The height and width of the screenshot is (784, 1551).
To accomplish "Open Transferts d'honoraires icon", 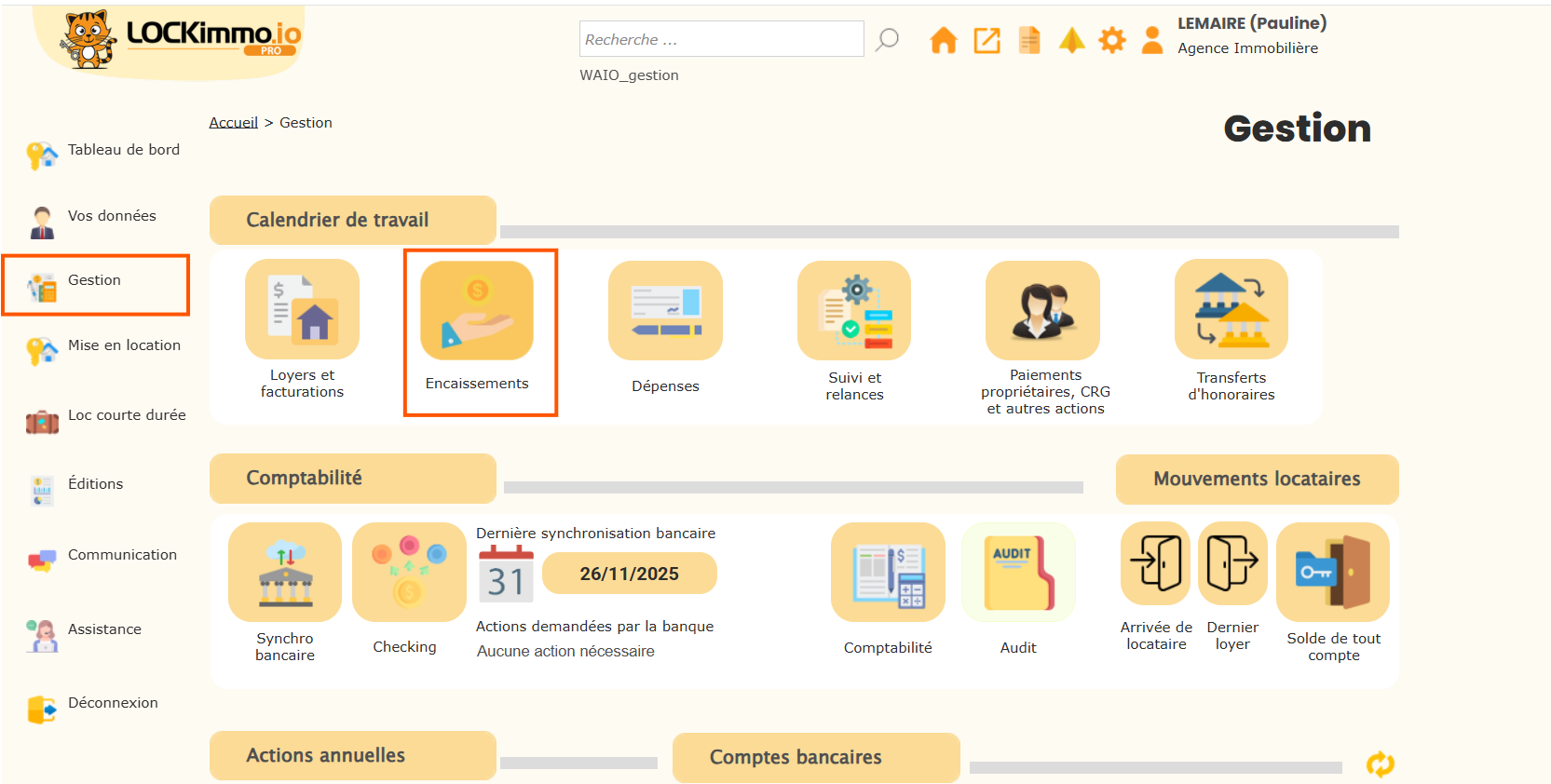I will point(1231,310).
